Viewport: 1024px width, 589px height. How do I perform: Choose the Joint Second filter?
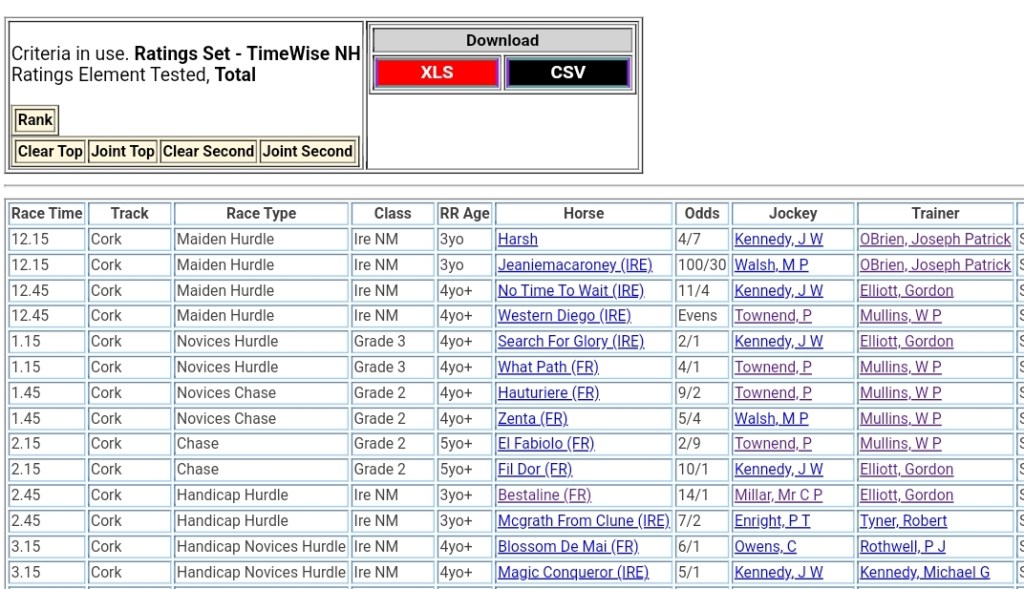click(x=307, y=151)
